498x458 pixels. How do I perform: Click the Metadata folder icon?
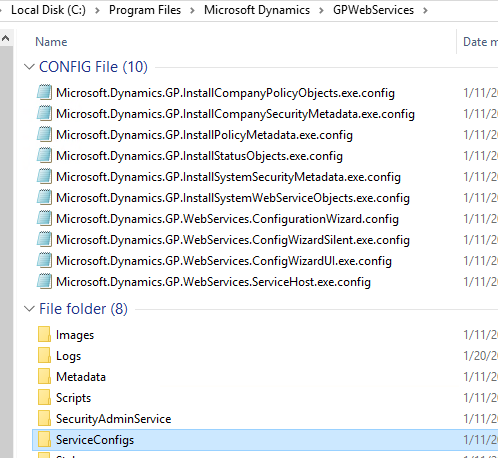[x=44, y=376]
